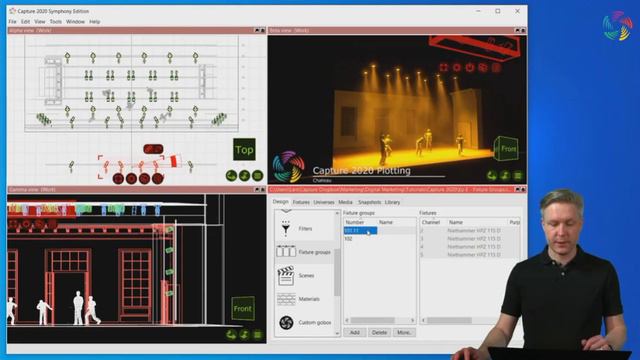Open the Window menu
Screen dimensions: 640x360
click(x=75, y=22)
